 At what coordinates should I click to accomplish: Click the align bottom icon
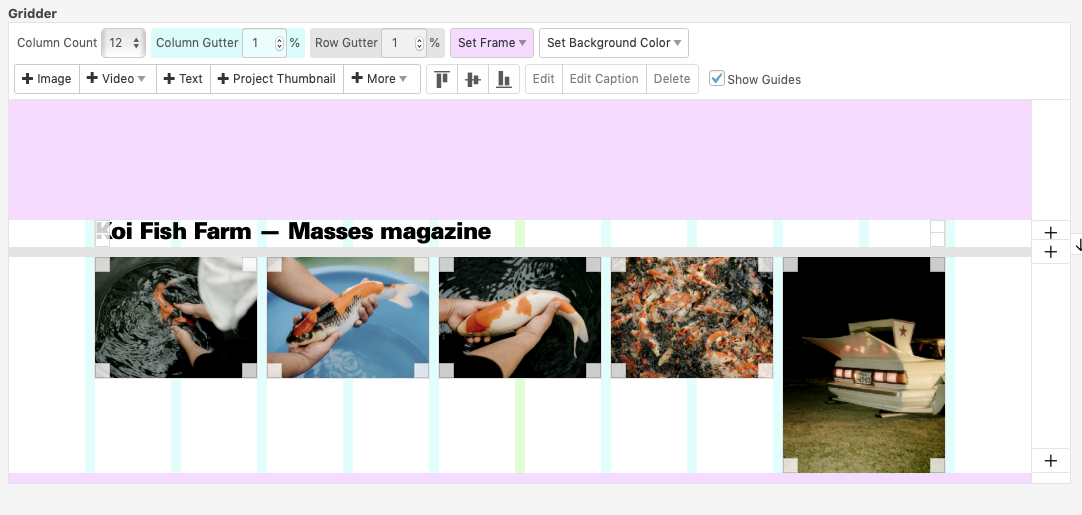pos(504,79)
